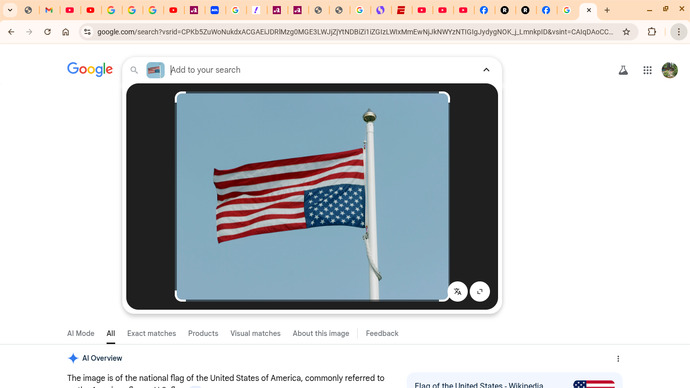
Task: Restore down the browser window
Action: [665, 9]
